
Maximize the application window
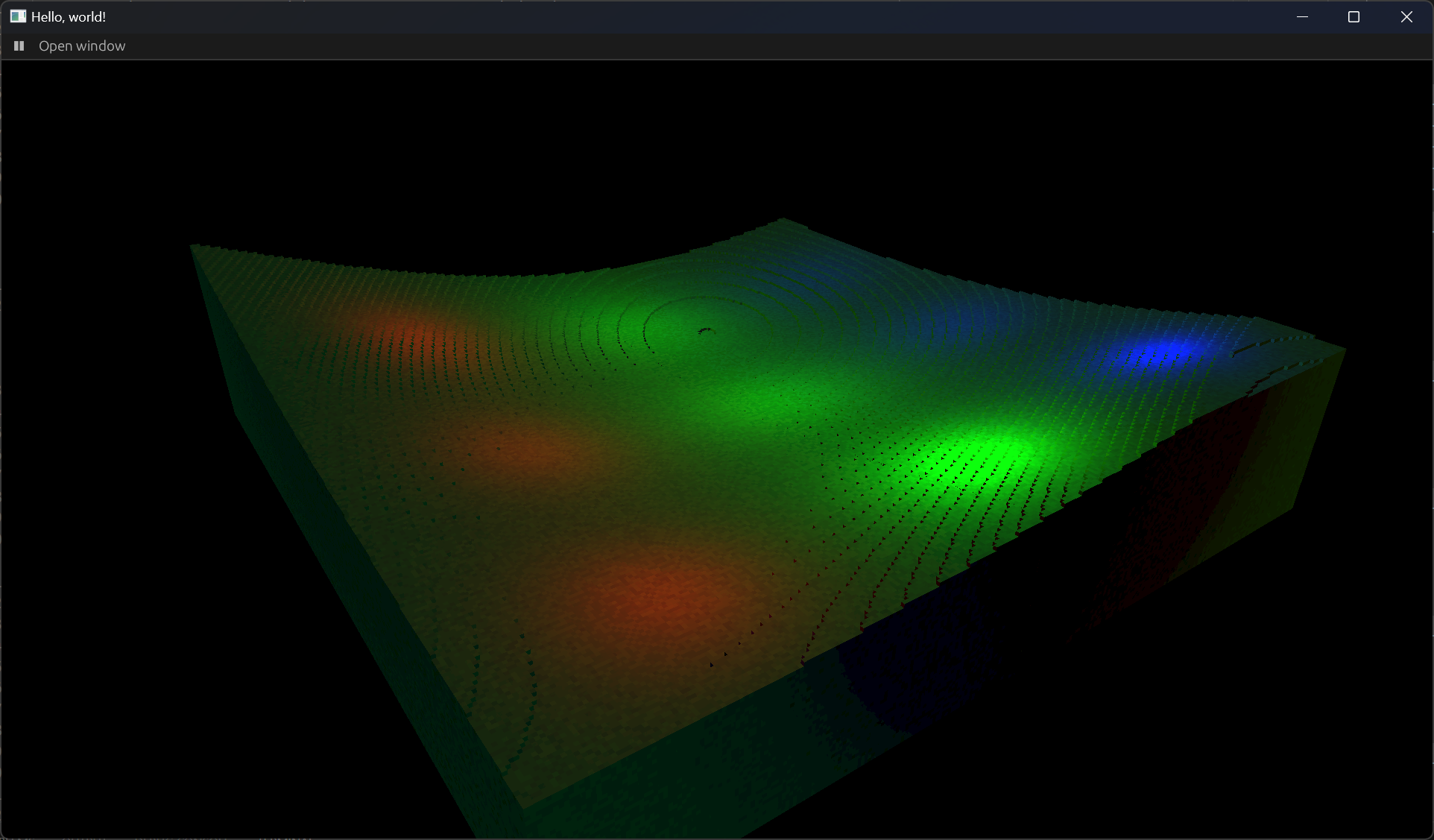click(x=1354, y=16)
